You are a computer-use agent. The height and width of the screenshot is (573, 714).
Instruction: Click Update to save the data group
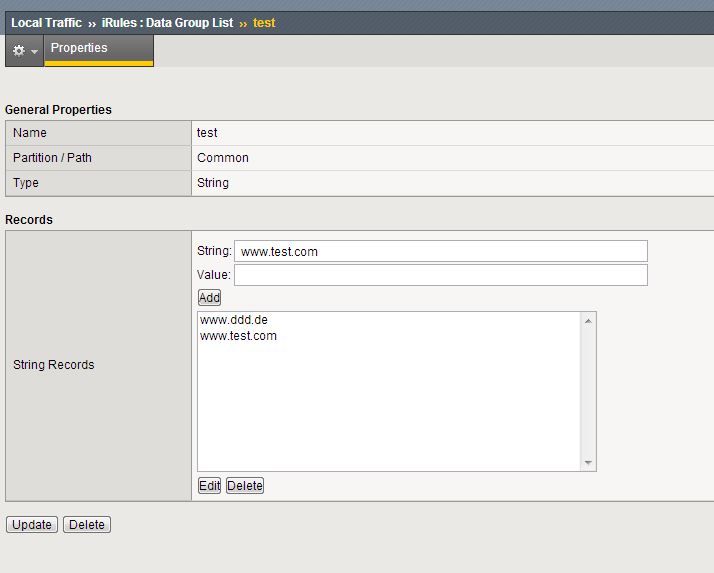pos(32,525)
